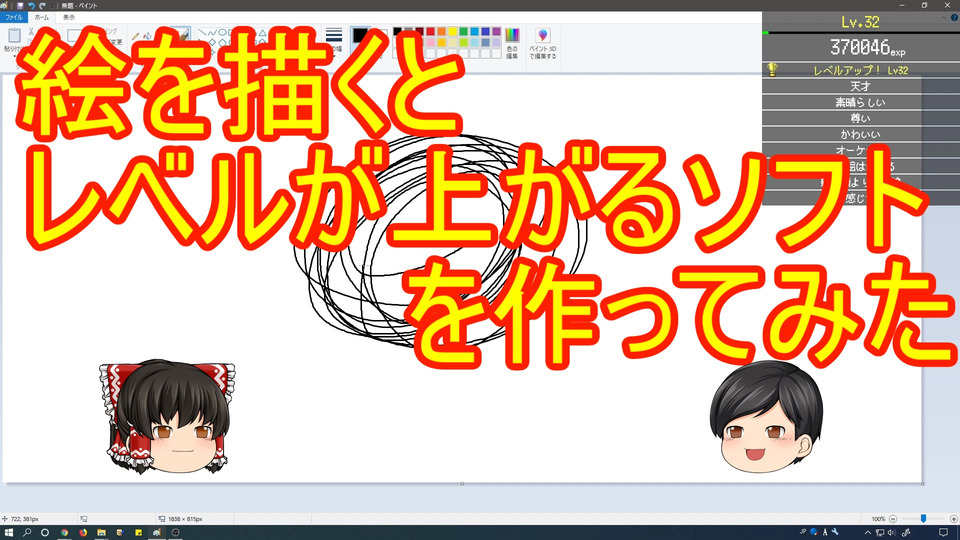Screen dimensions: 960x540
Task: Click the zoom out minus button
Action: coord(893,519)
